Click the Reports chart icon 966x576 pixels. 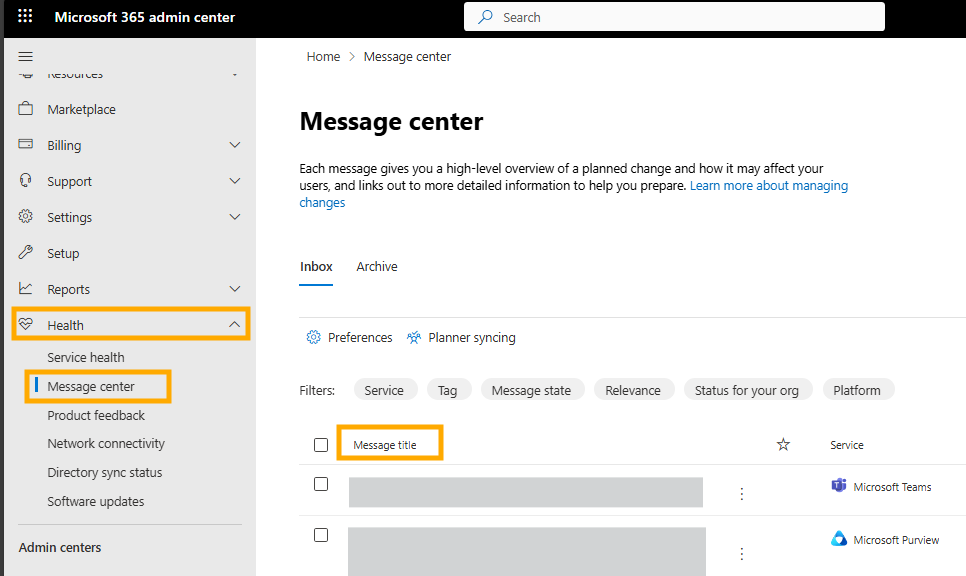(26, 288)
